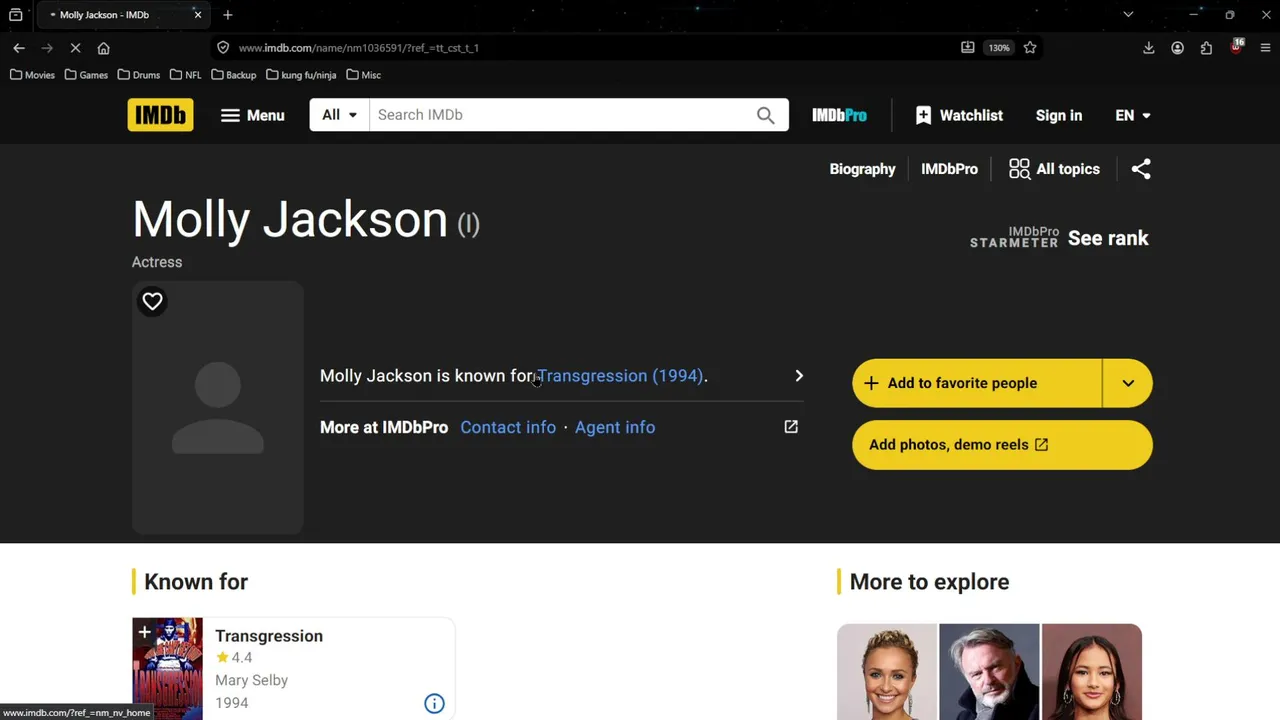Click the IMDb logo
The width and height of the screenshot is (1280, 720).
[x=160, y=115]
